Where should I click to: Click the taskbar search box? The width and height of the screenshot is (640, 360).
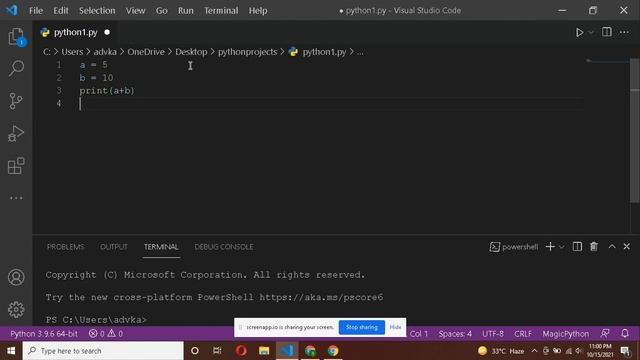[103, 351]
